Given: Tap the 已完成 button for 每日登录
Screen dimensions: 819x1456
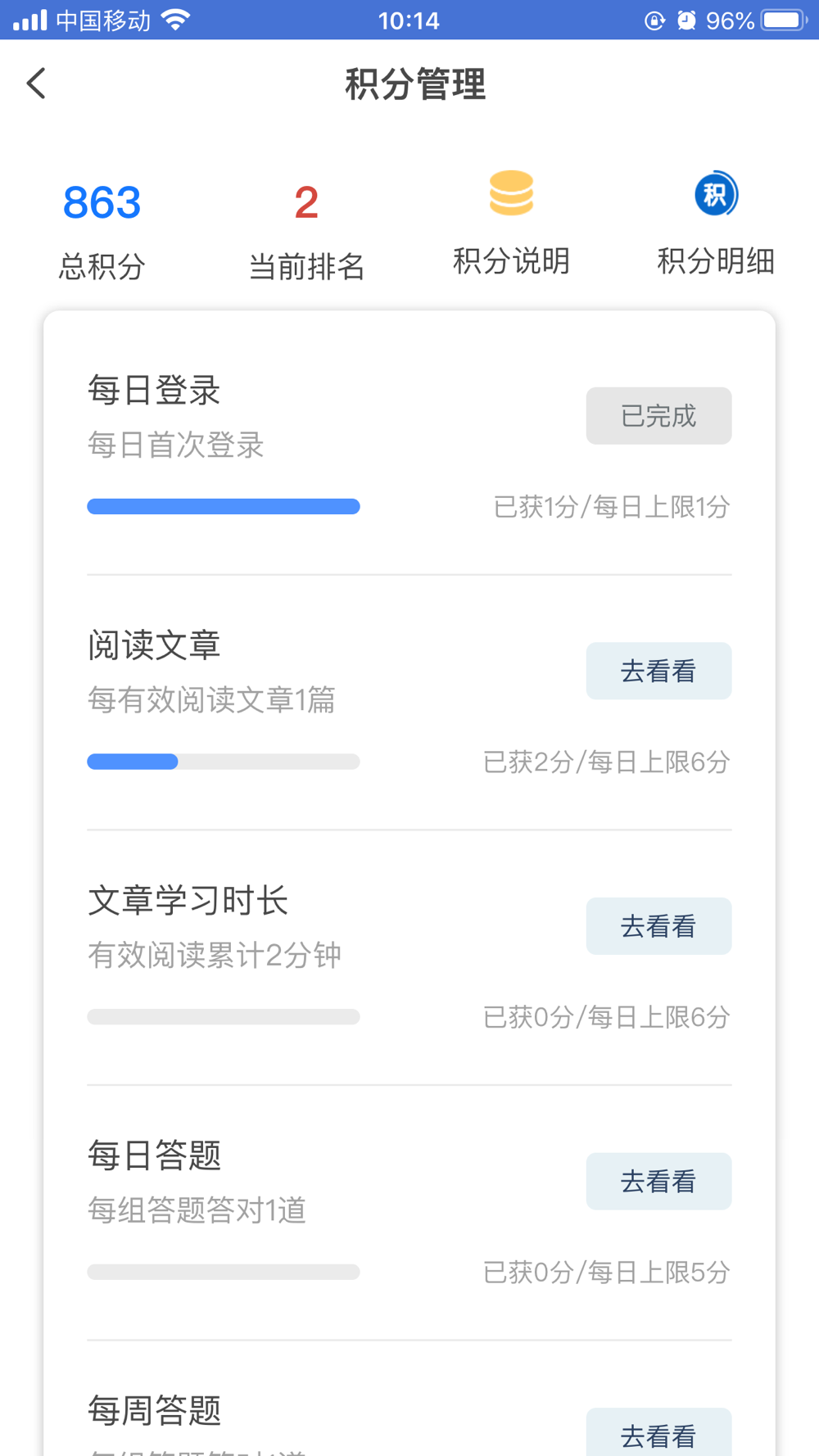Looking at the screenshot, I should [658, 416].
